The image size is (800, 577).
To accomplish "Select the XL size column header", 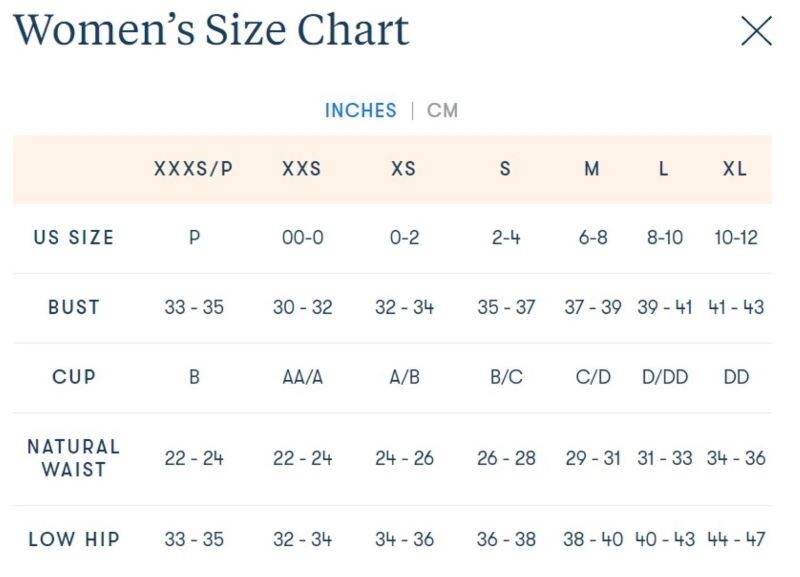I will click(x=735, y=169).
